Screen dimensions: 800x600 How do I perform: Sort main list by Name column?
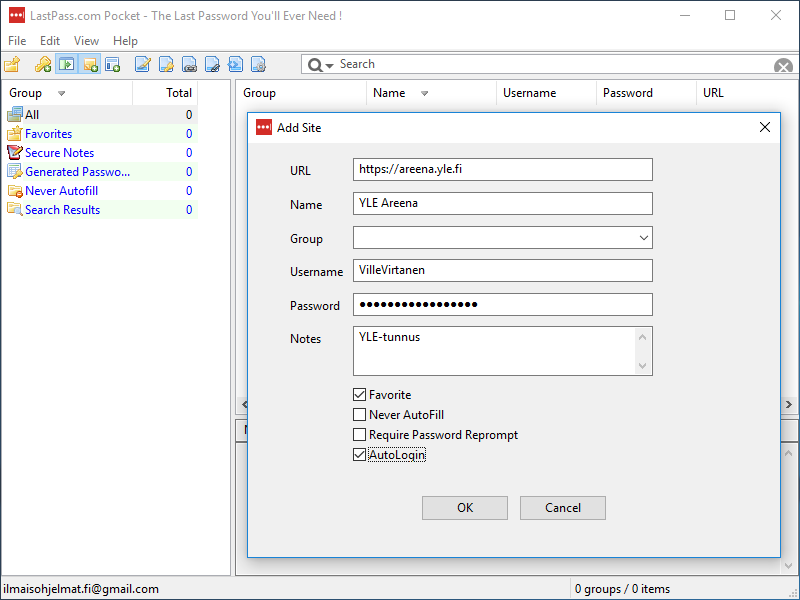click(x=431, y=93)
